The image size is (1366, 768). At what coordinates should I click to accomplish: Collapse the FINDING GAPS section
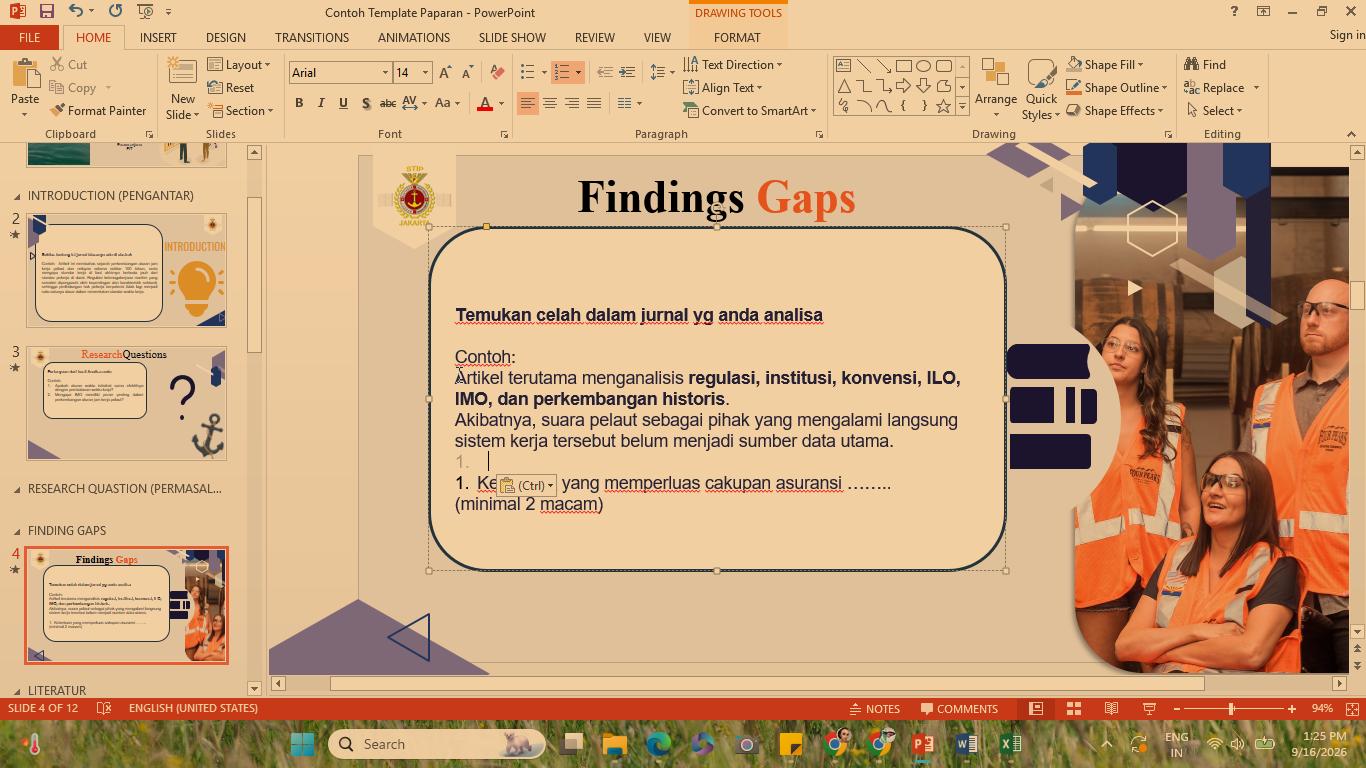16,531
